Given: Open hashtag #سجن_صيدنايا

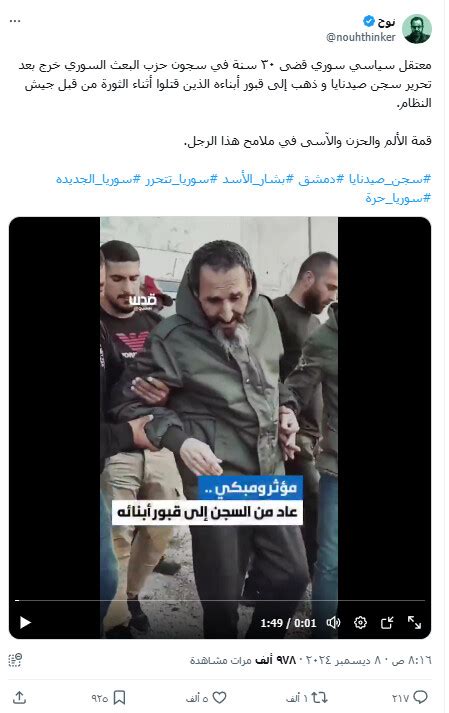Looking at the screenshot, I should coord(389,179).
